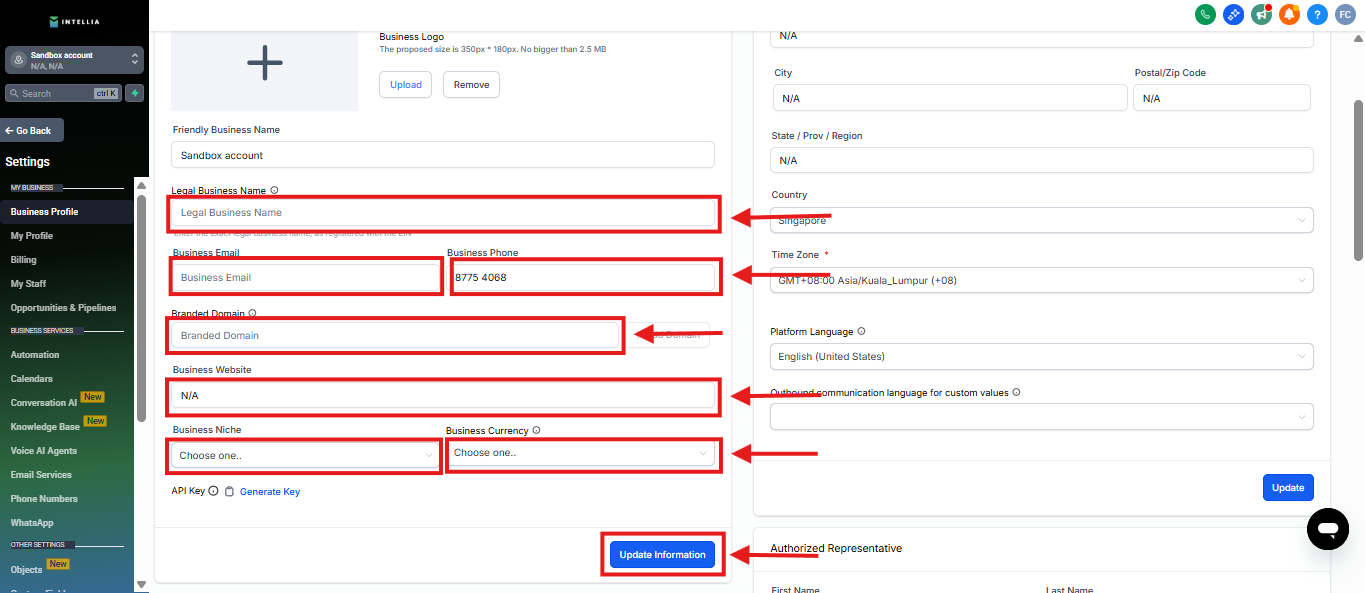Open the Sandbox account switcher
This screenshot has height=593, width=1365.
pyautogui.click(x=74, y=60)
